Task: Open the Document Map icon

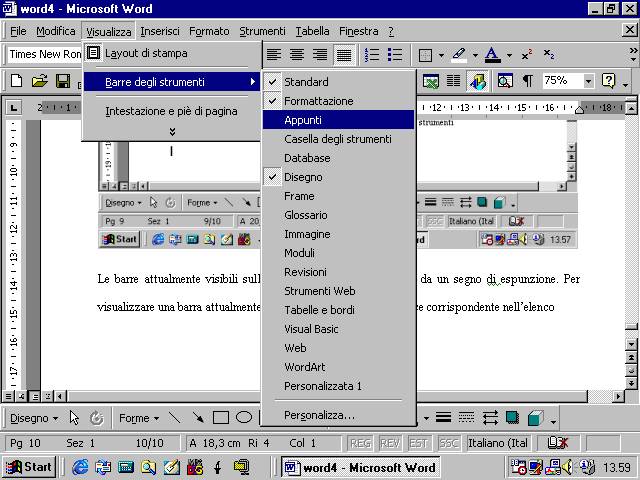Action: (x=505, y=81)
